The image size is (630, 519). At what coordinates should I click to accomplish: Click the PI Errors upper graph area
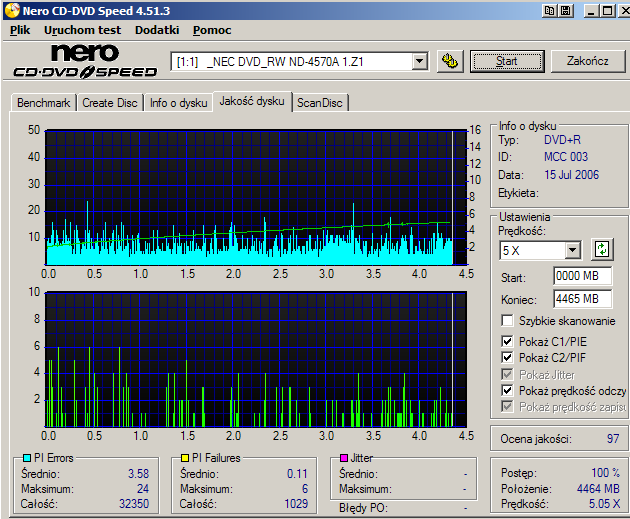(256, 197)
